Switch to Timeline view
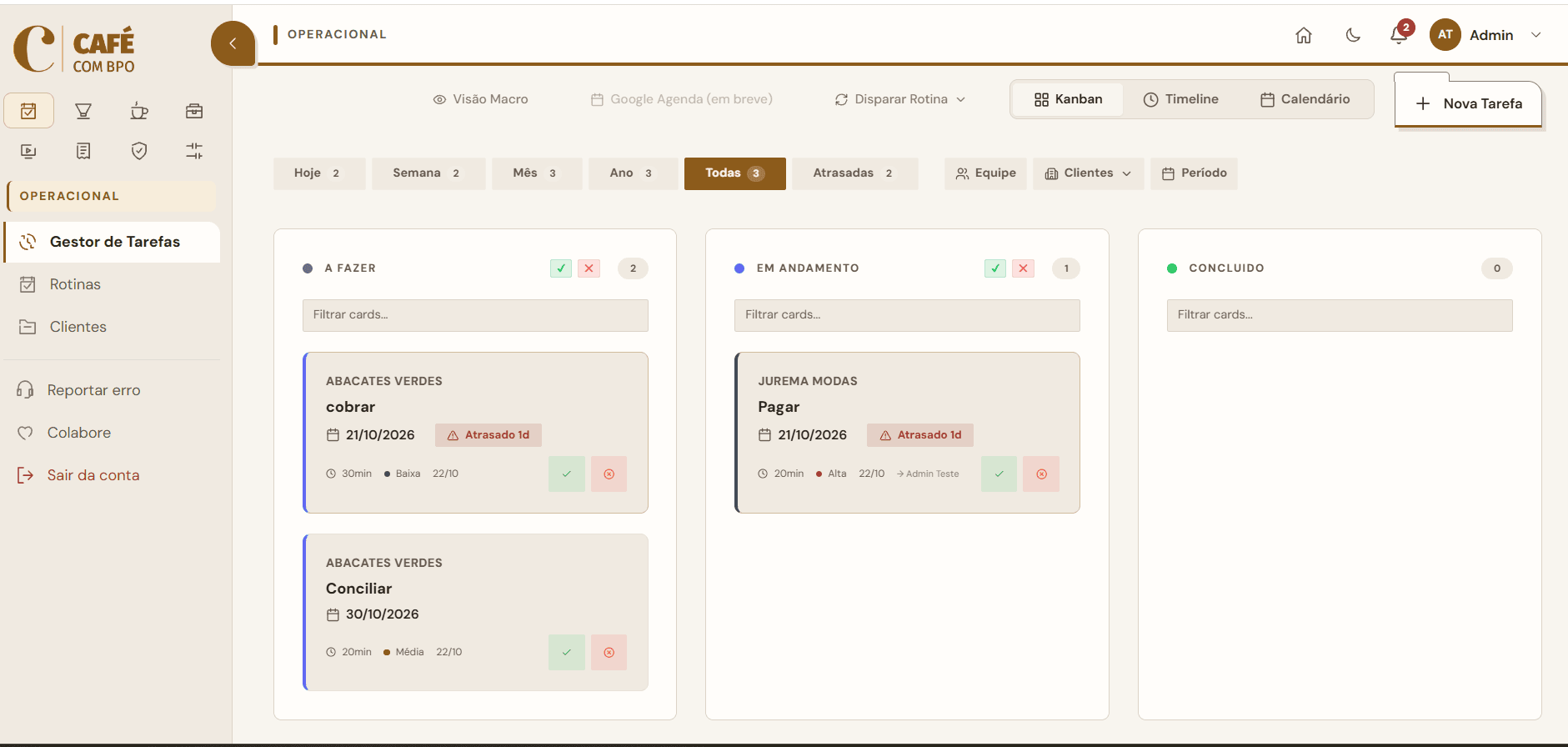Screen dimensions: 1568x747 pos(1180,99)
